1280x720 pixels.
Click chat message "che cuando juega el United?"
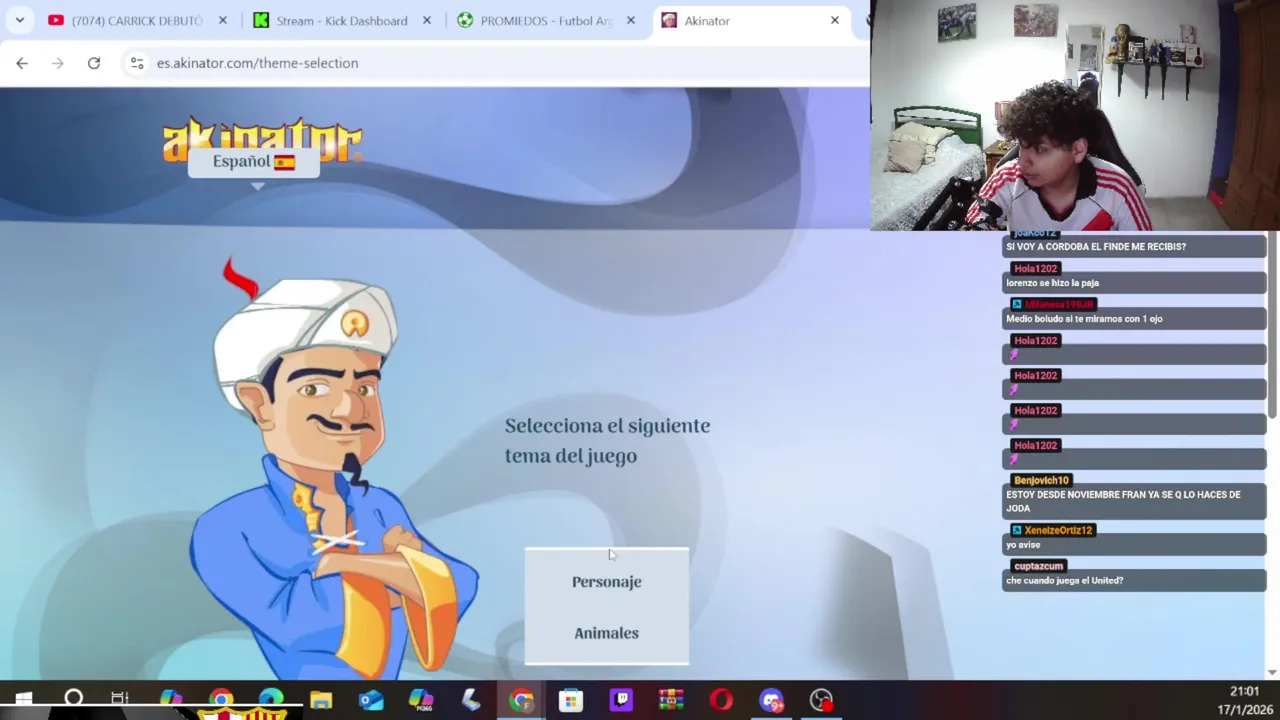click(1064, 581)
